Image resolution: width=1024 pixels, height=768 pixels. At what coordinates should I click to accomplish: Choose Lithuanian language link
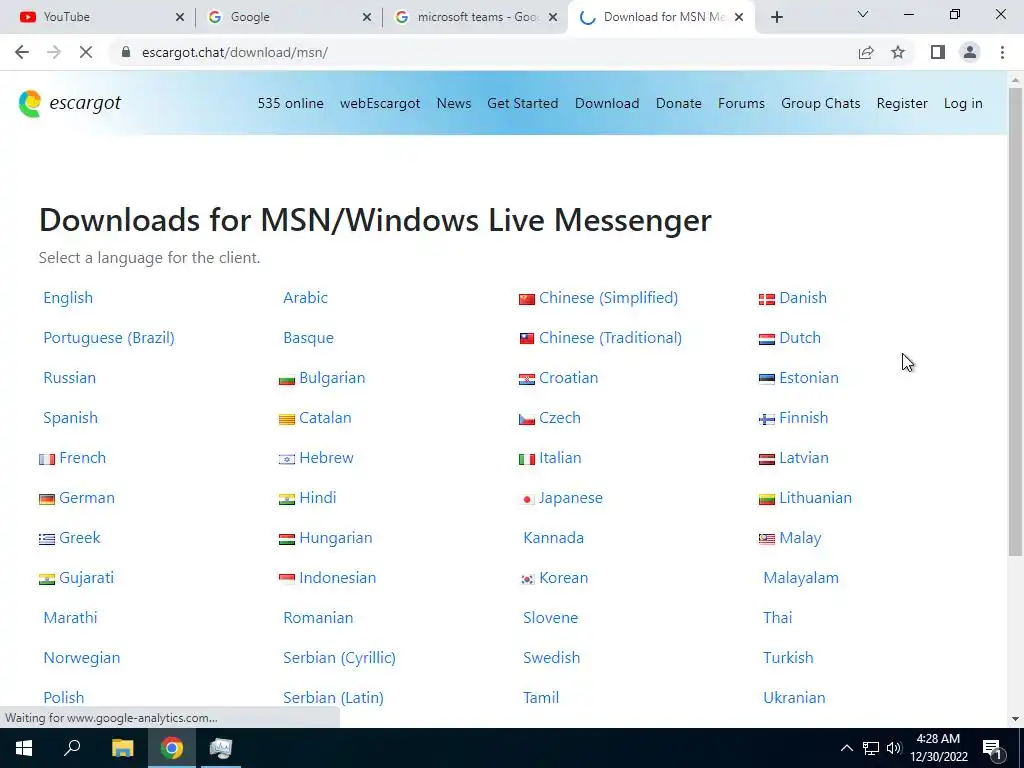click(x=815, y=498)
